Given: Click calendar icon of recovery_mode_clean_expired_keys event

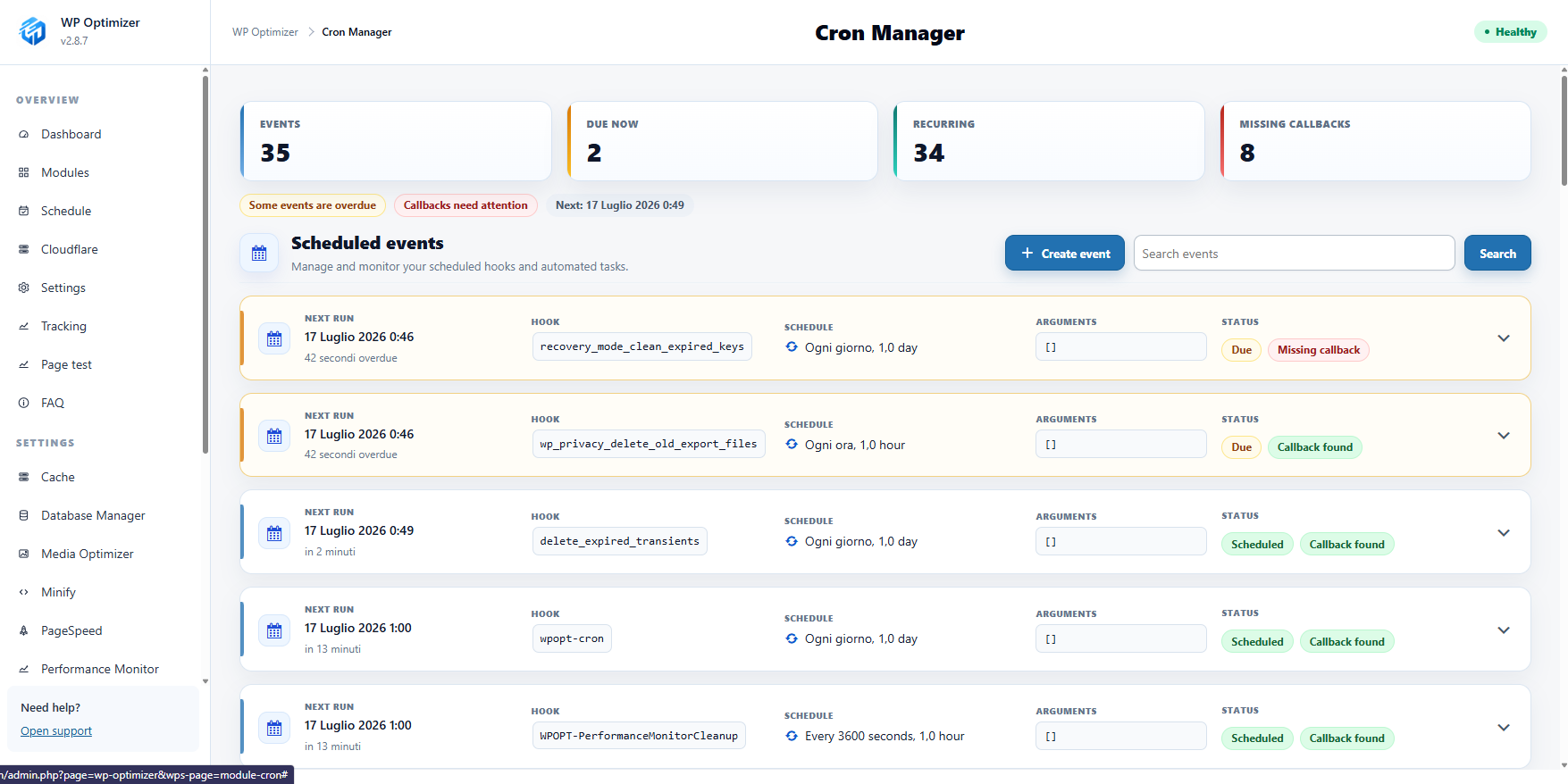Looking at the screenshot, I should (274, 338).
